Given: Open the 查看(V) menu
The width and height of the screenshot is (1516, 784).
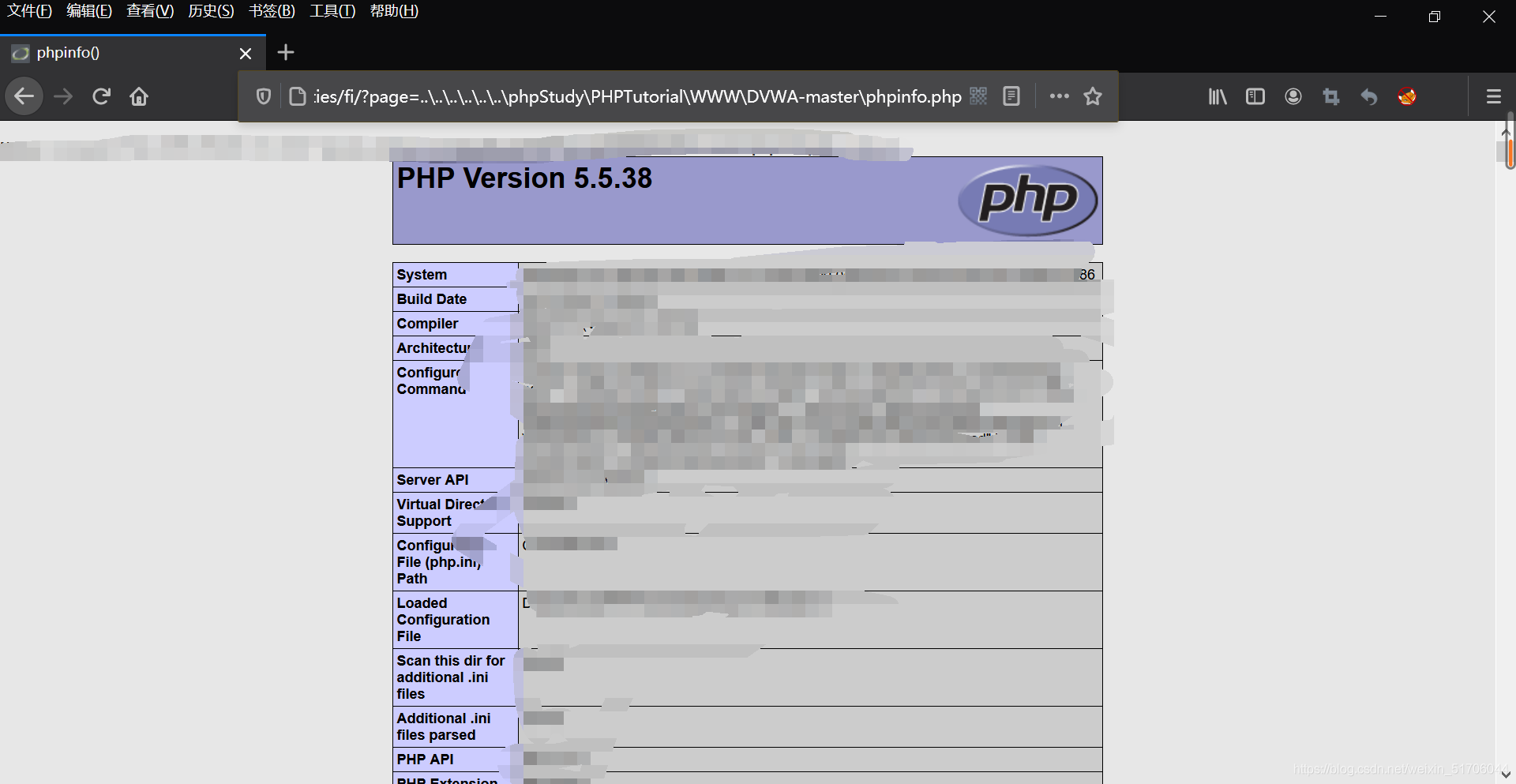Looking at the screenshot, I should coord(150,11).
